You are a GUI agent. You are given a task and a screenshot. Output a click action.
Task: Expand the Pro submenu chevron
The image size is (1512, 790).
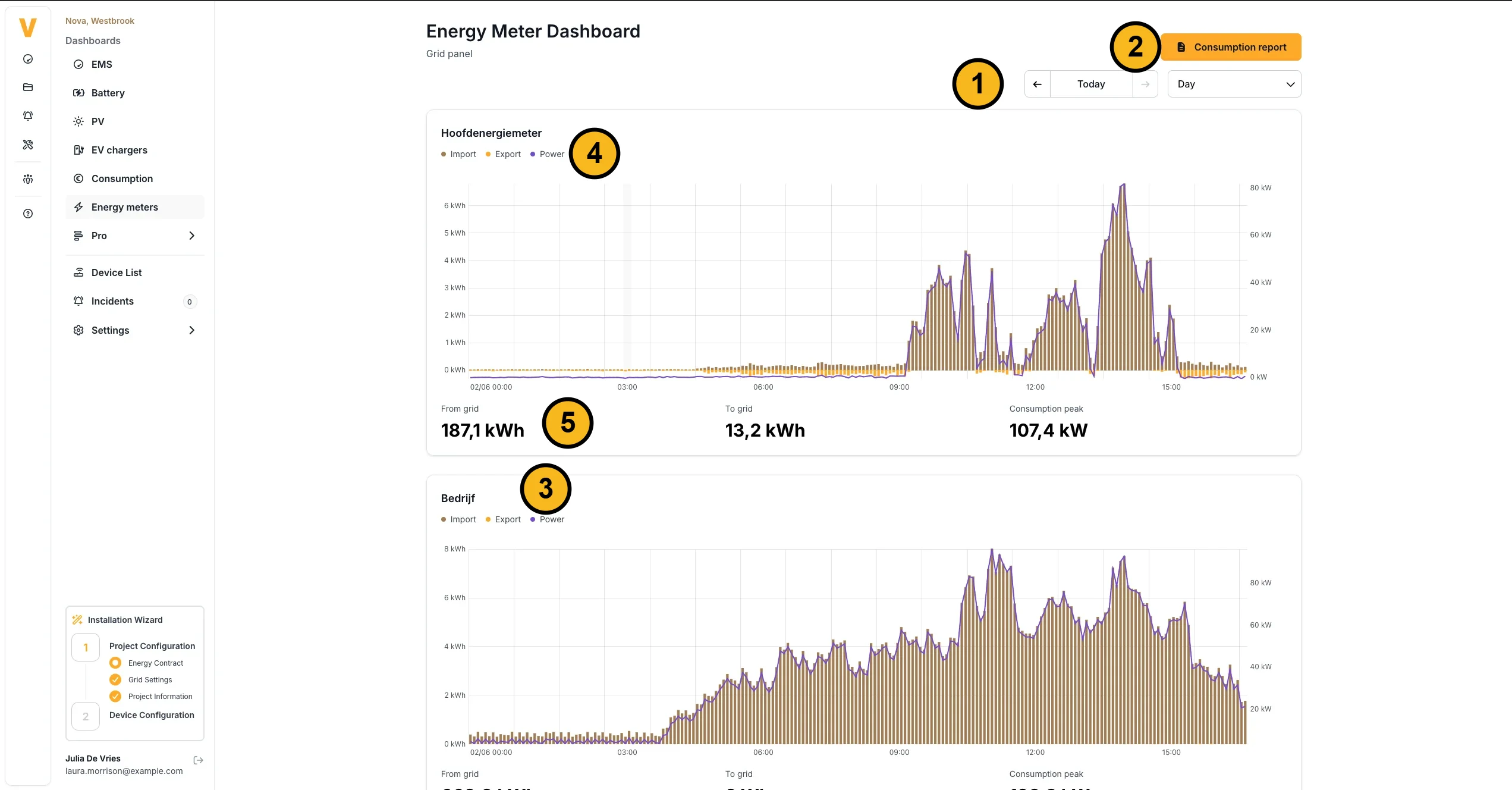[x=191, y=236]
